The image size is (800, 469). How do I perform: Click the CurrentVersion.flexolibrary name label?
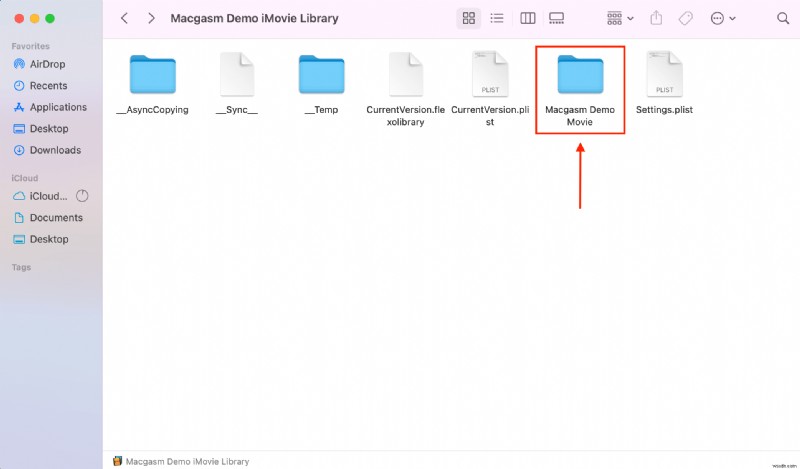coord(406,116)
